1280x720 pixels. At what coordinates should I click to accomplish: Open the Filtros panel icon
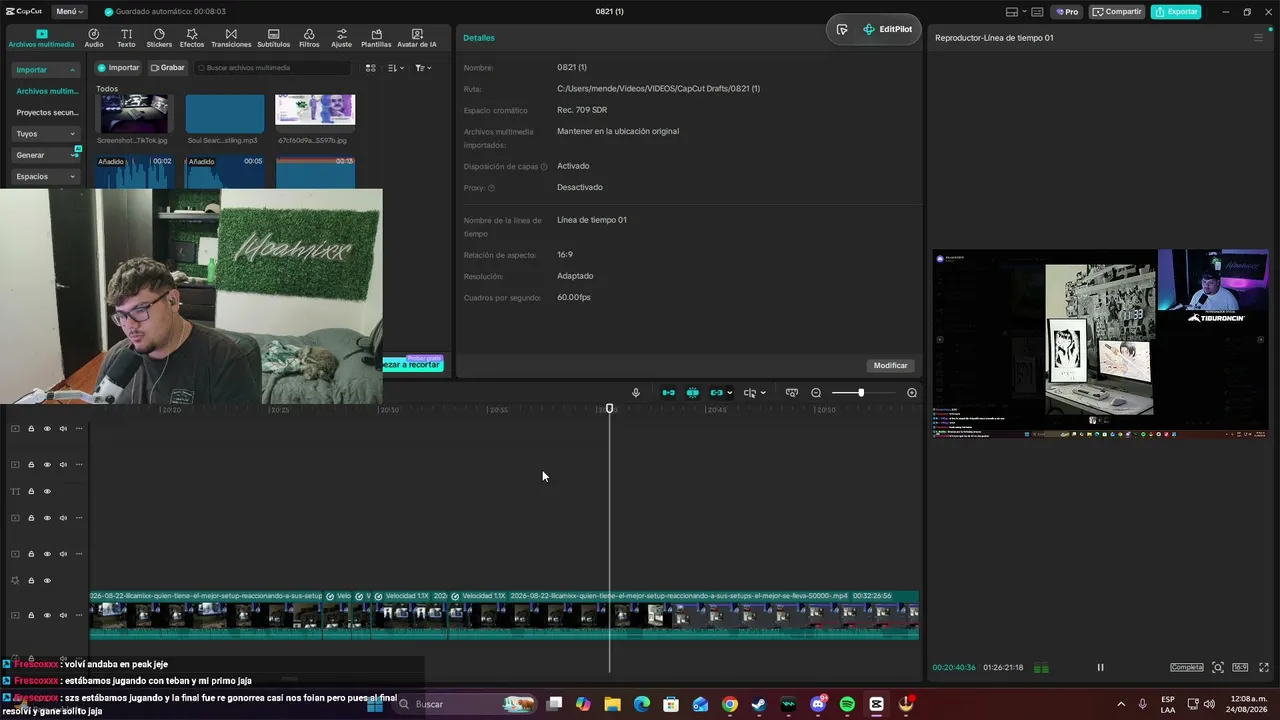click(309, 38)
